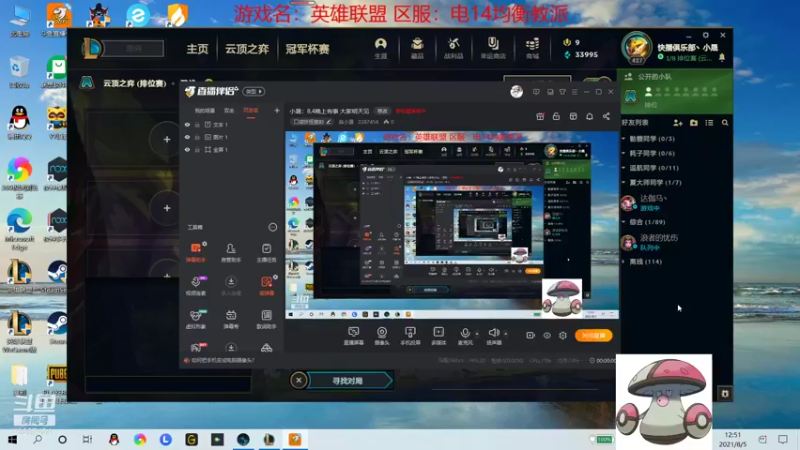Open the 弹幕秀 tool
Image resolution: width=800 pixels, height=450 pixels.
point(231,319)
